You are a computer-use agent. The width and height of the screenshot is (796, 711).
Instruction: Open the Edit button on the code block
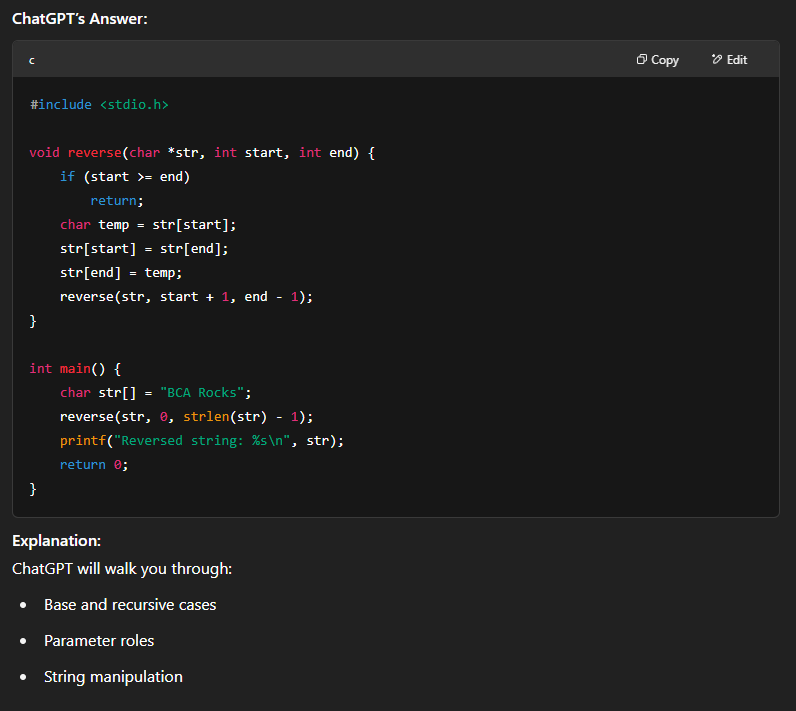[x=729, y=60]
